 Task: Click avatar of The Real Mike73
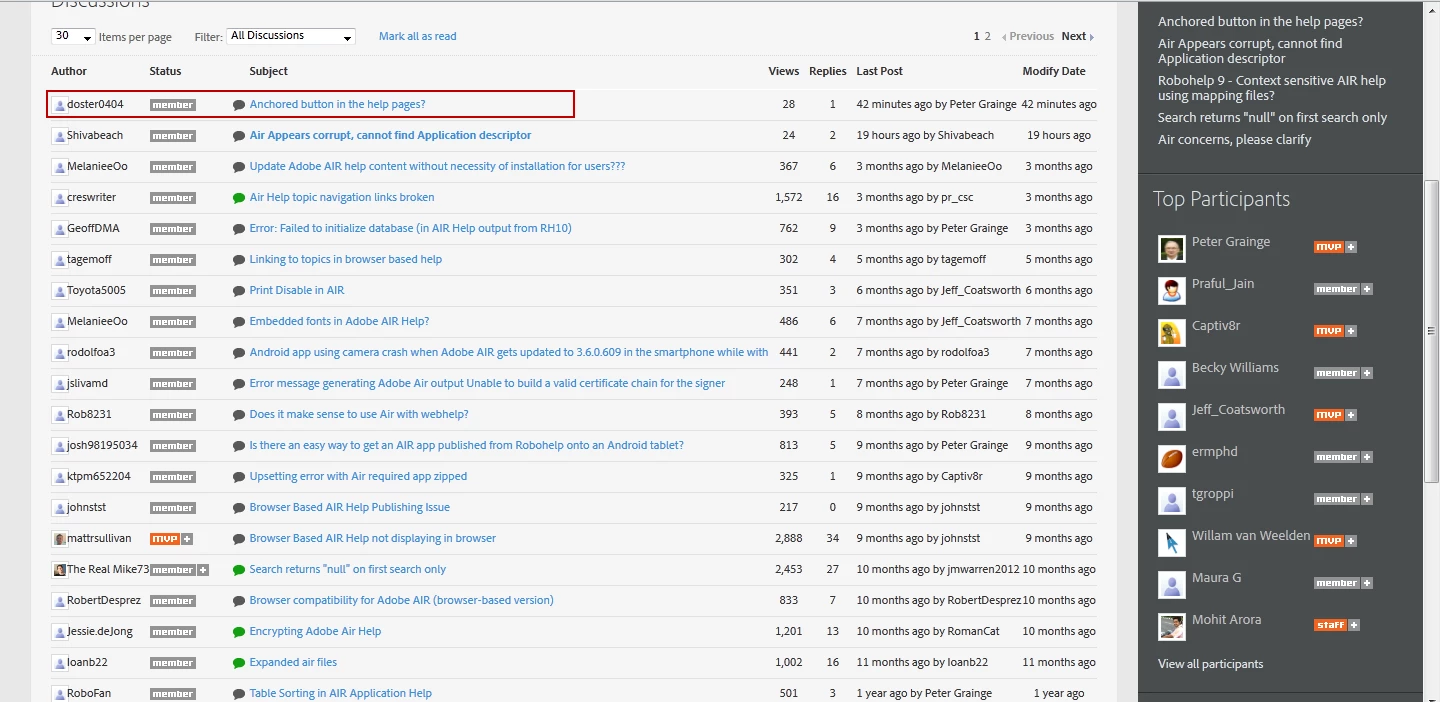tap(59, 570)
